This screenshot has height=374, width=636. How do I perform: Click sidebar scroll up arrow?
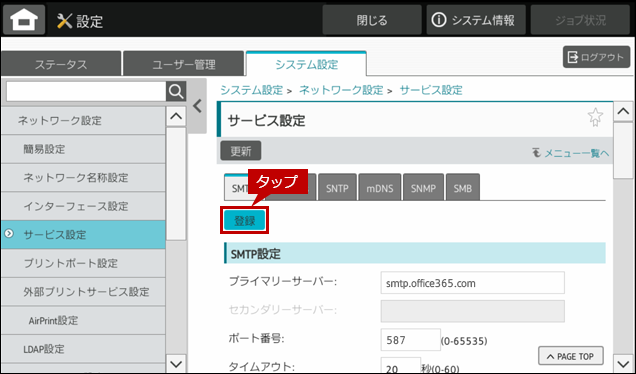[176, 116]
